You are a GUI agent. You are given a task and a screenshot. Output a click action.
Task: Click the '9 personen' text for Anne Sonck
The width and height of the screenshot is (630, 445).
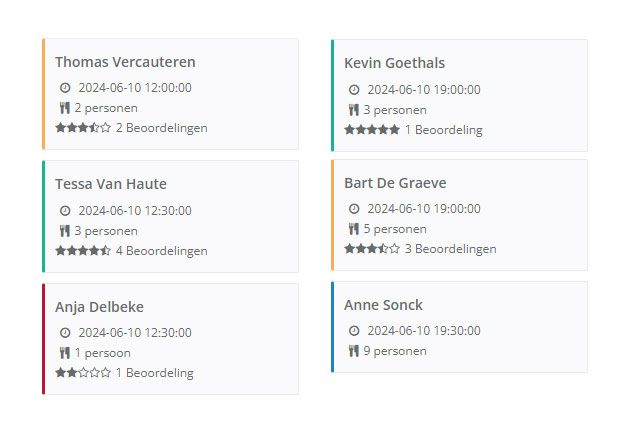coord(394,351)
